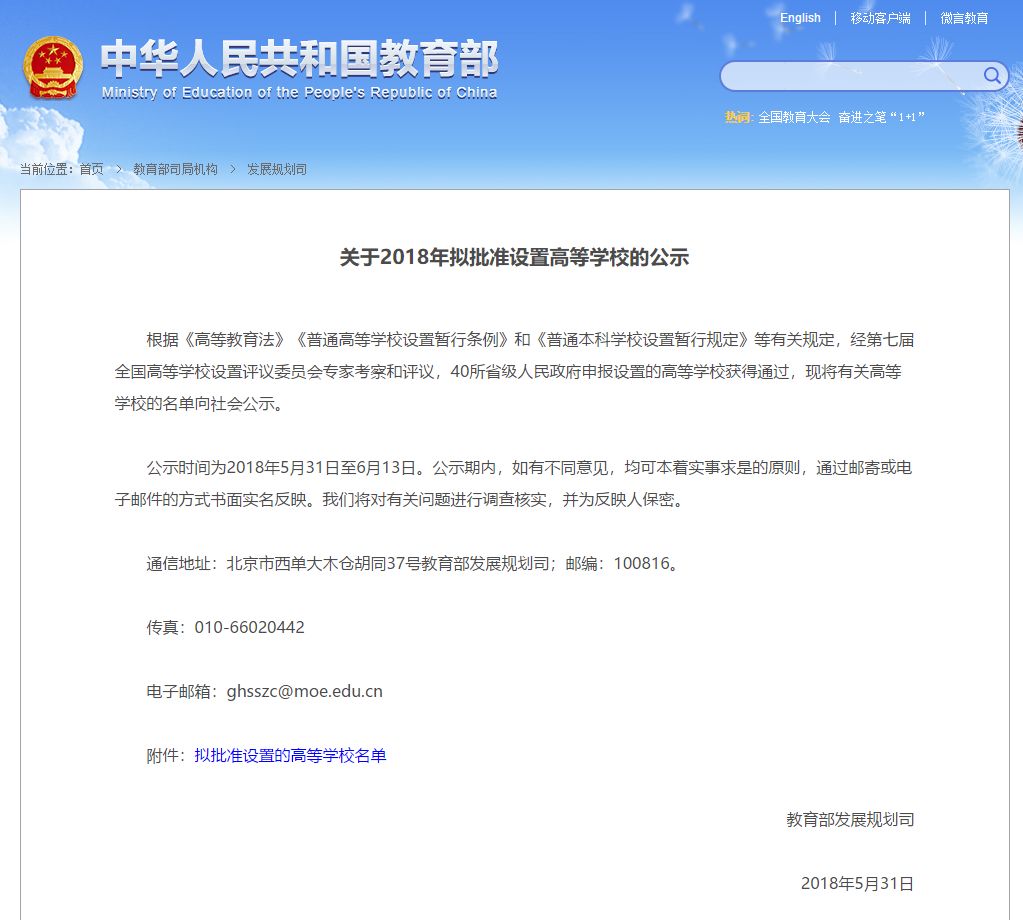Viewport: 1023px width, 920px height.
Task: Select the English version icon link
Action: pos(799,18)
